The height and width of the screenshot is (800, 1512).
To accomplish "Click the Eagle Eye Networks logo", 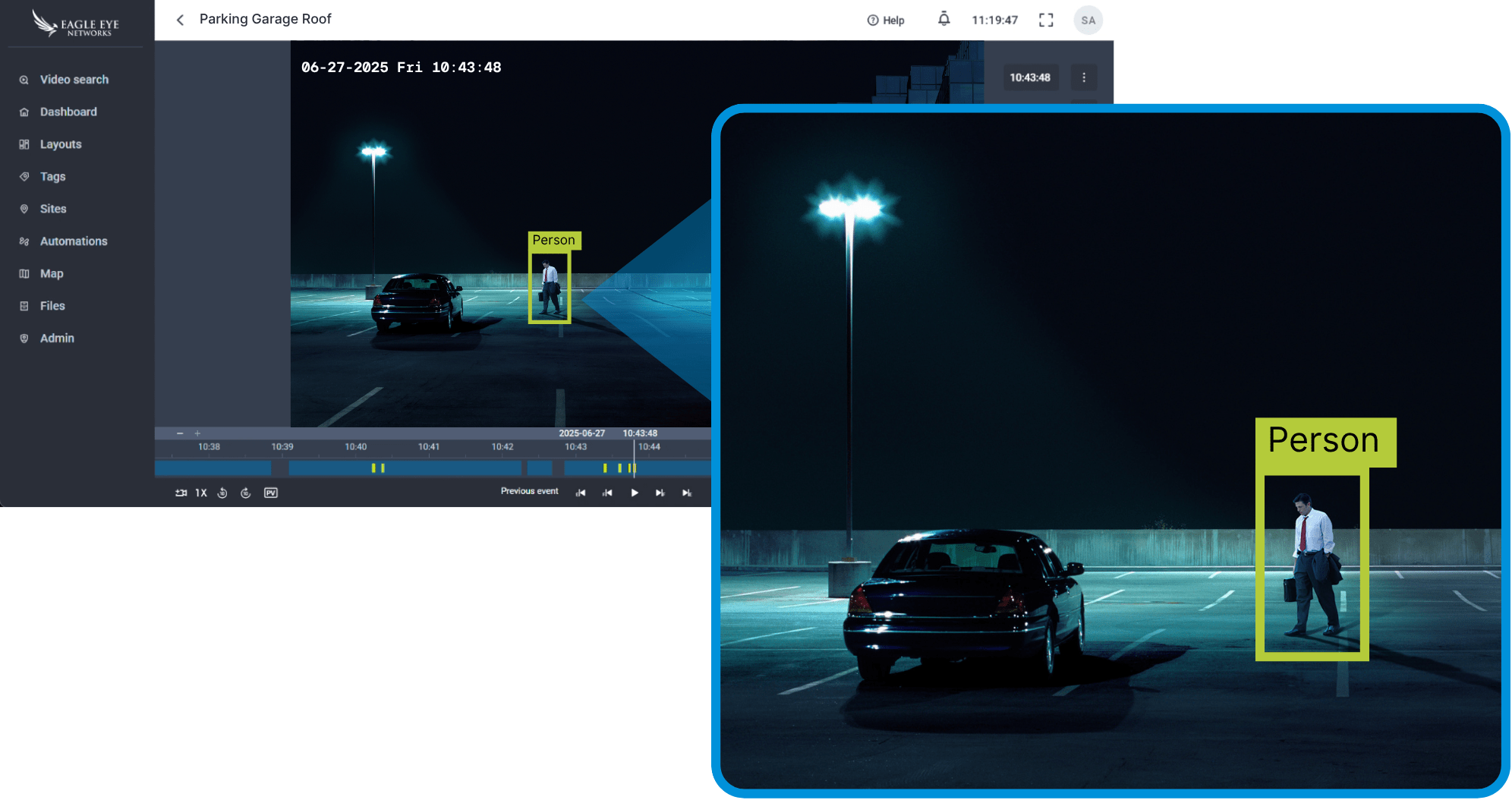I will pos(73,24).
